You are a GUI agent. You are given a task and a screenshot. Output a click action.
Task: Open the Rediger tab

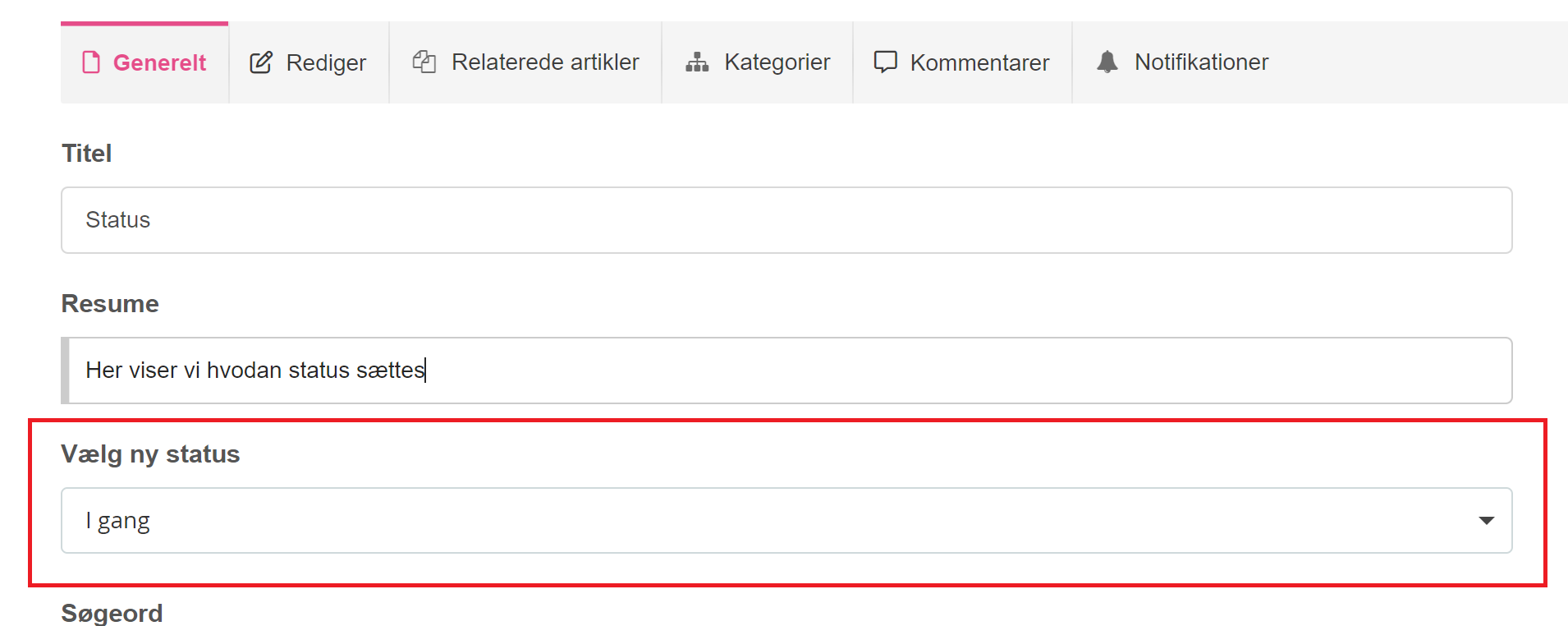click(x=325, y=62)
